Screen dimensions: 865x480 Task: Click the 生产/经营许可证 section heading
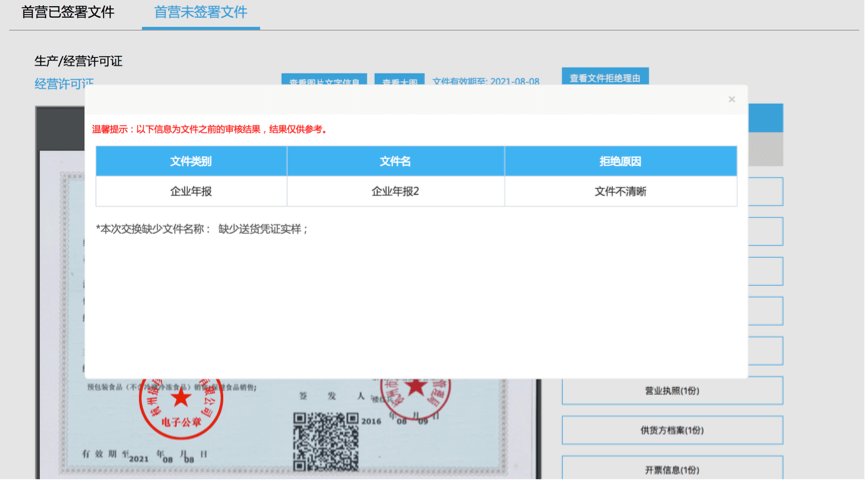(78, 61)
